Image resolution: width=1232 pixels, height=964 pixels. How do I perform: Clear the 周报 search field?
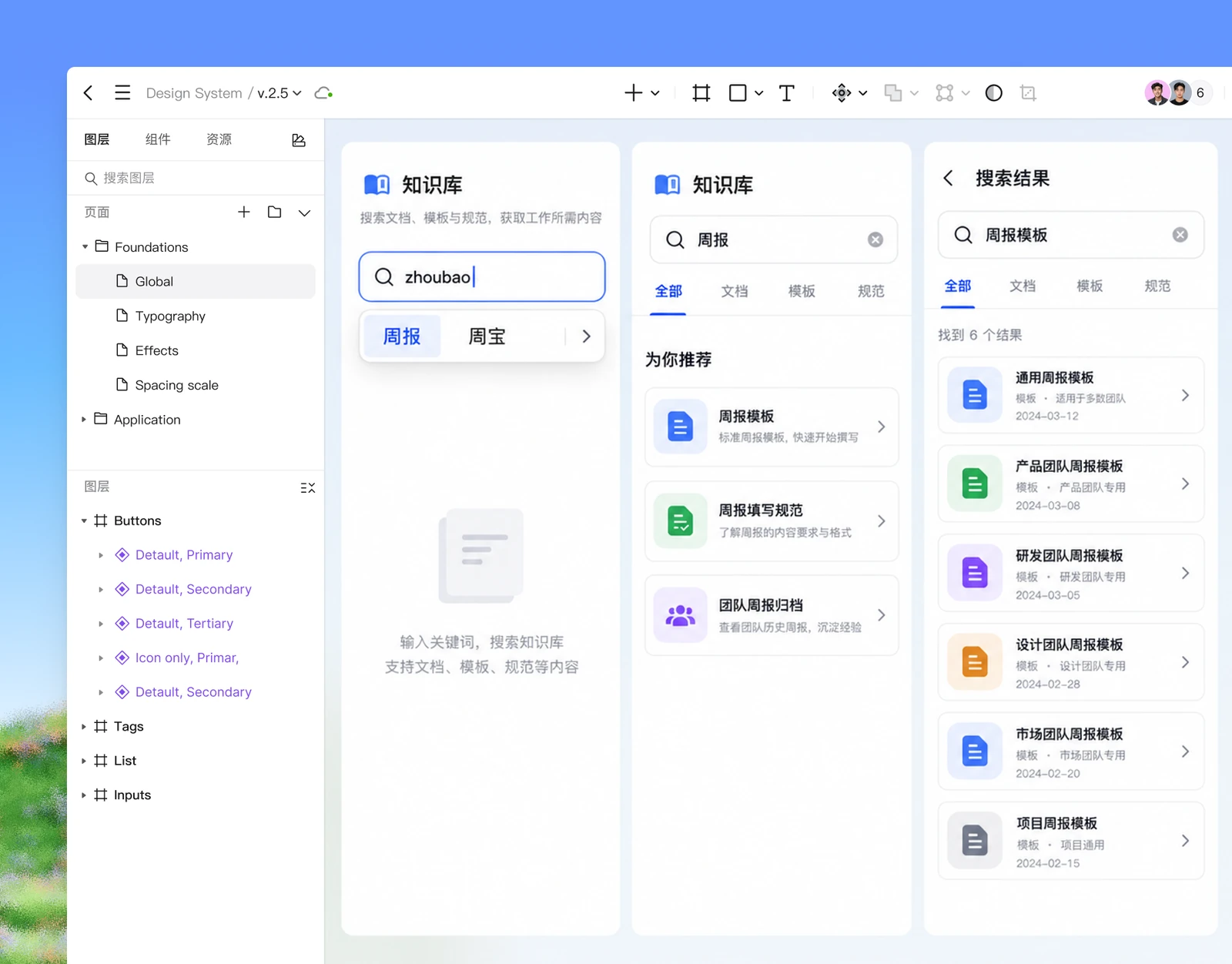coord(875,239)
